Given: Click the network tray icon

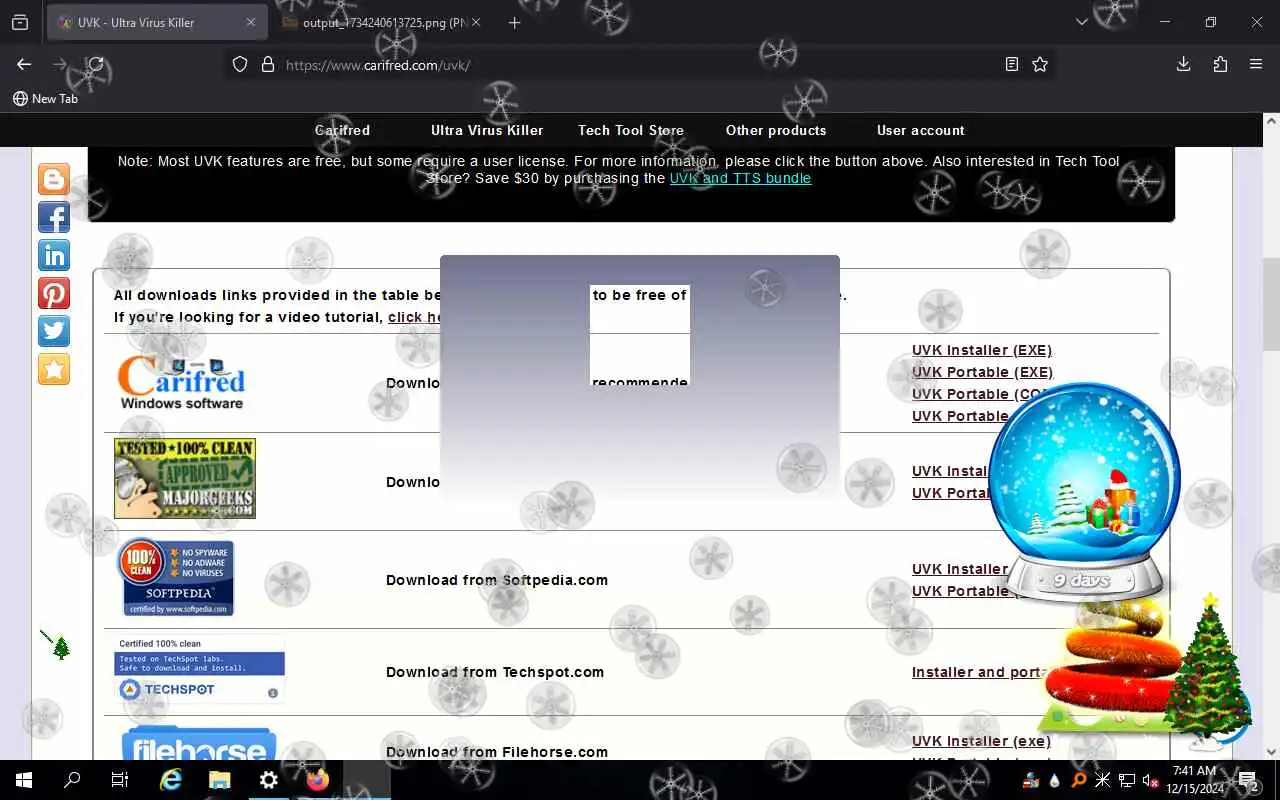Looking at the screenshot, I should coord(1127,780).
